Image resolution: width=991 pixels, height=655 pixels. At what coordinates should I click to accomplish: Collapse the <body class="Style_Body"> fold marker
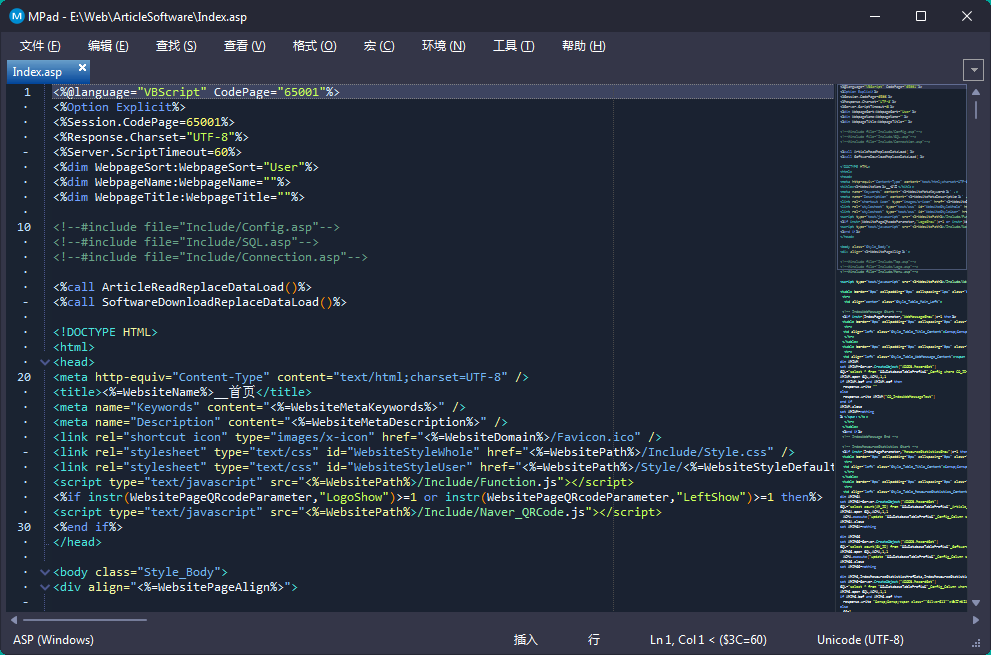click(44, 572)
